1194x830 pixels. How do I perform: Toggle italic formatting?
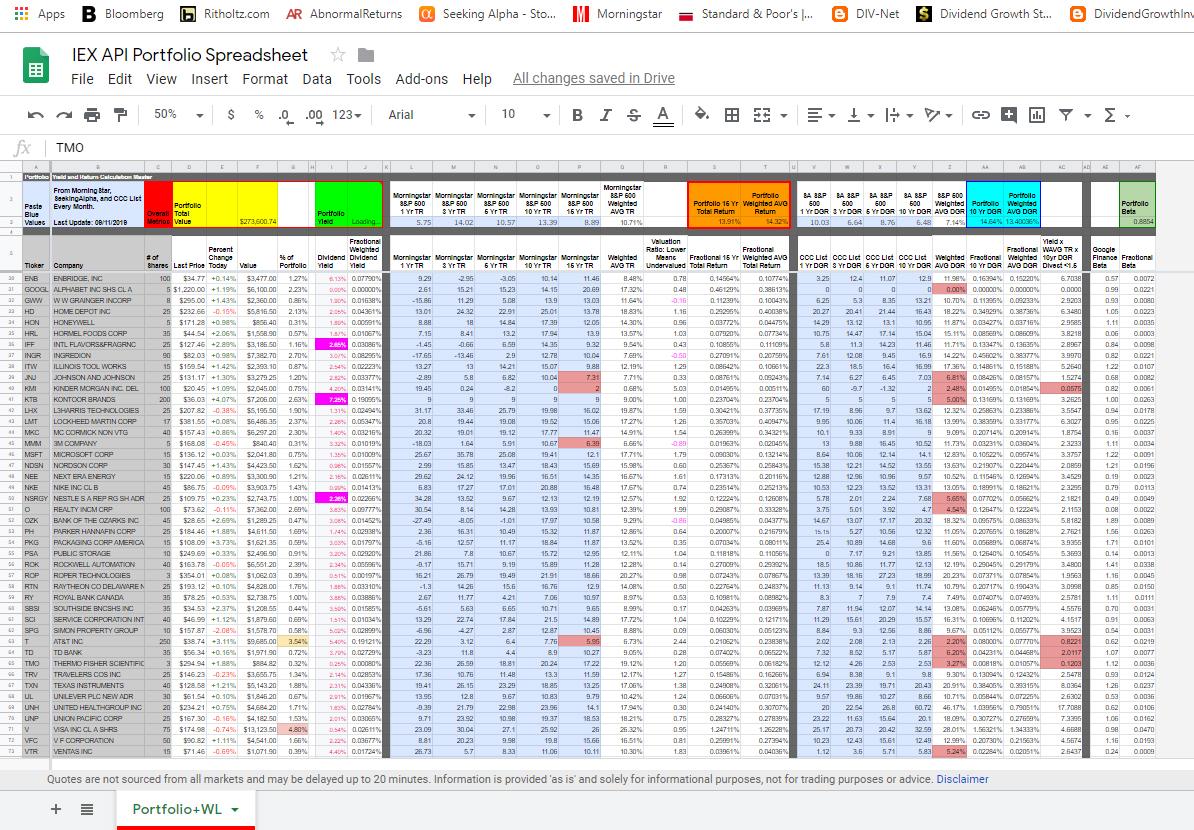tap(605, 115)
